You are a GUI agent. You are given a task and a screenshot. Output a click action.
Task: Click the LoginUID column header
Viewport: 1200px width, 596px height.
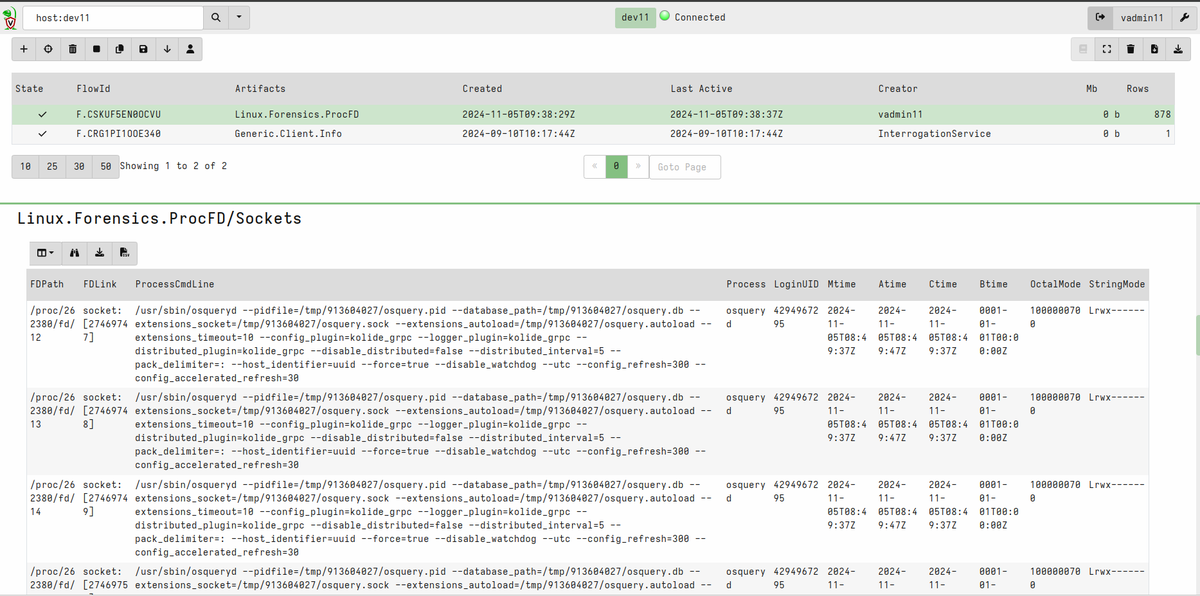point(797,285)
